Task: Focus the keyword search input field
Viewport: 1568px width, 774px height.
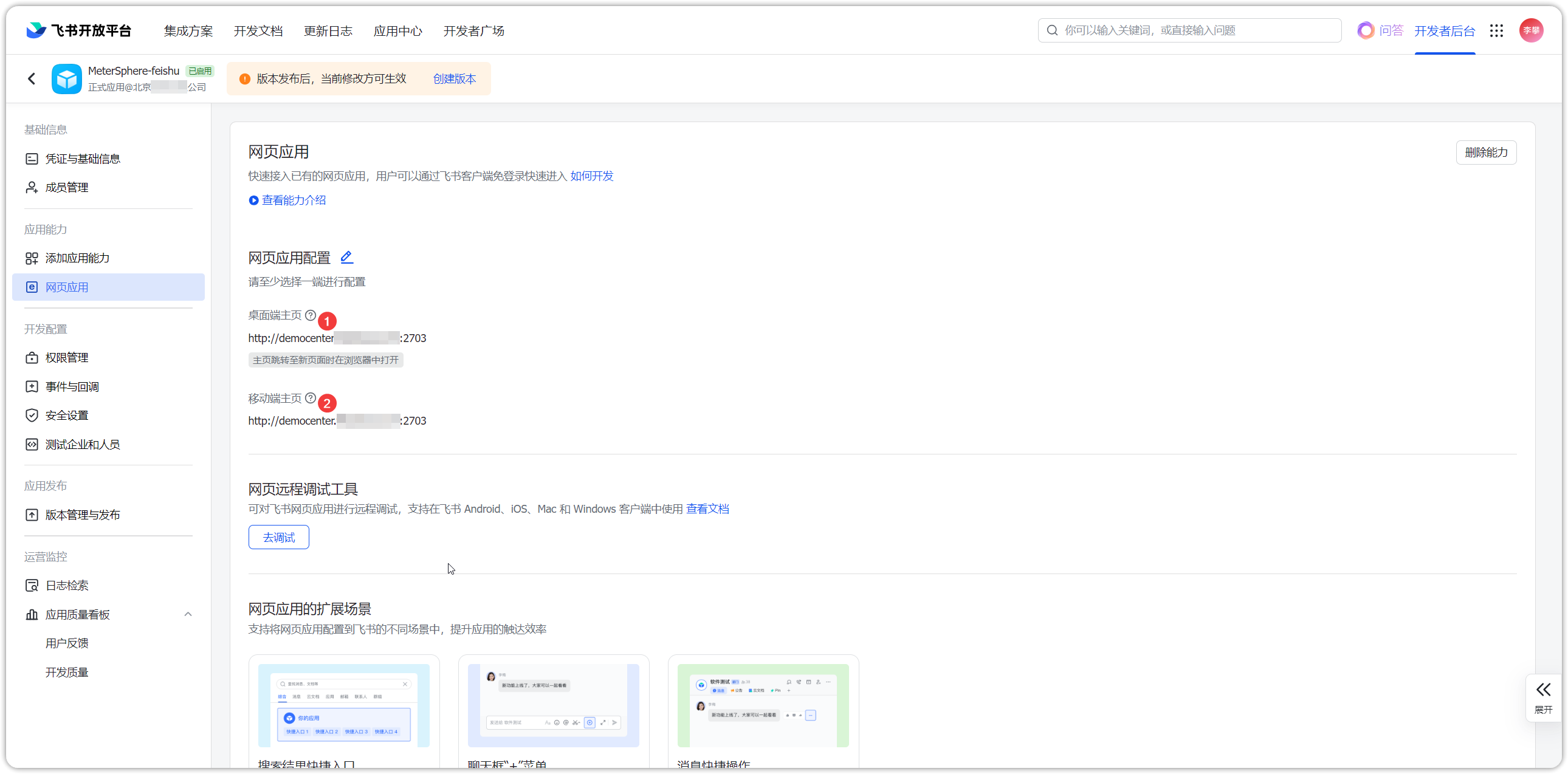Action: 1189,30
